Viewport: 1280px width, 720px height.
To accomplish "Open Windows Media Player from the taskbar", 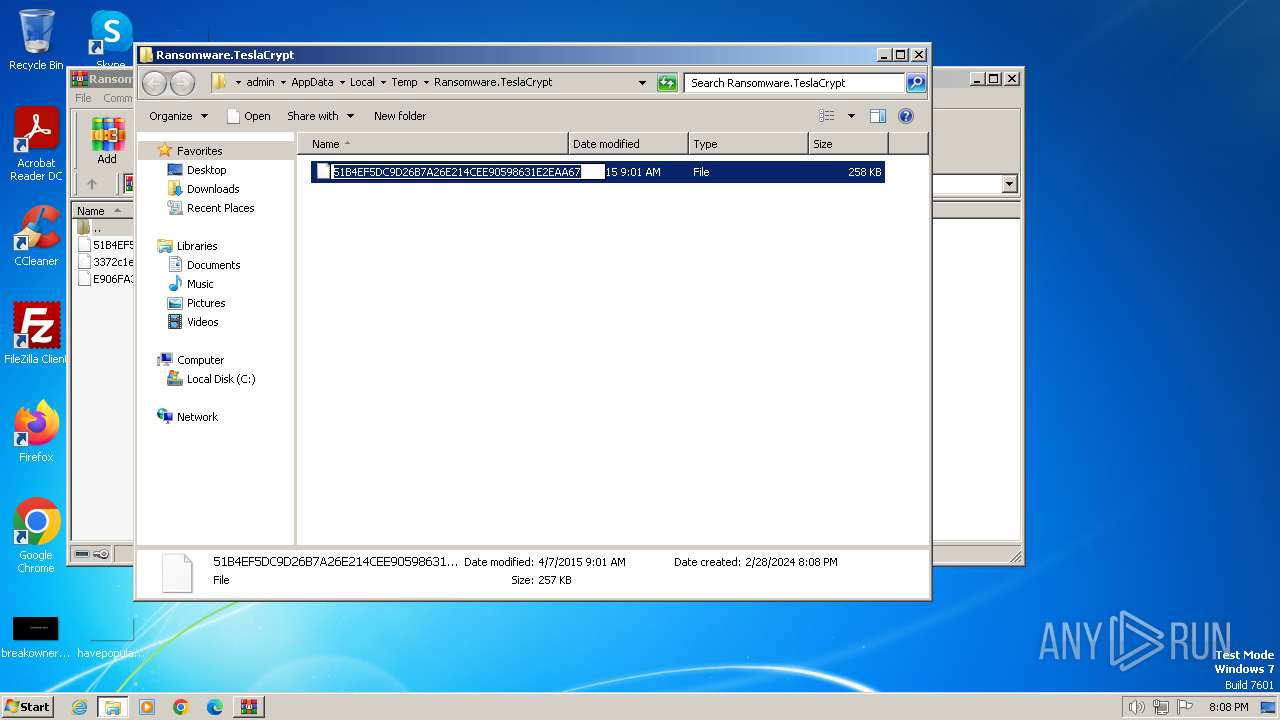I will click(147, 707).
